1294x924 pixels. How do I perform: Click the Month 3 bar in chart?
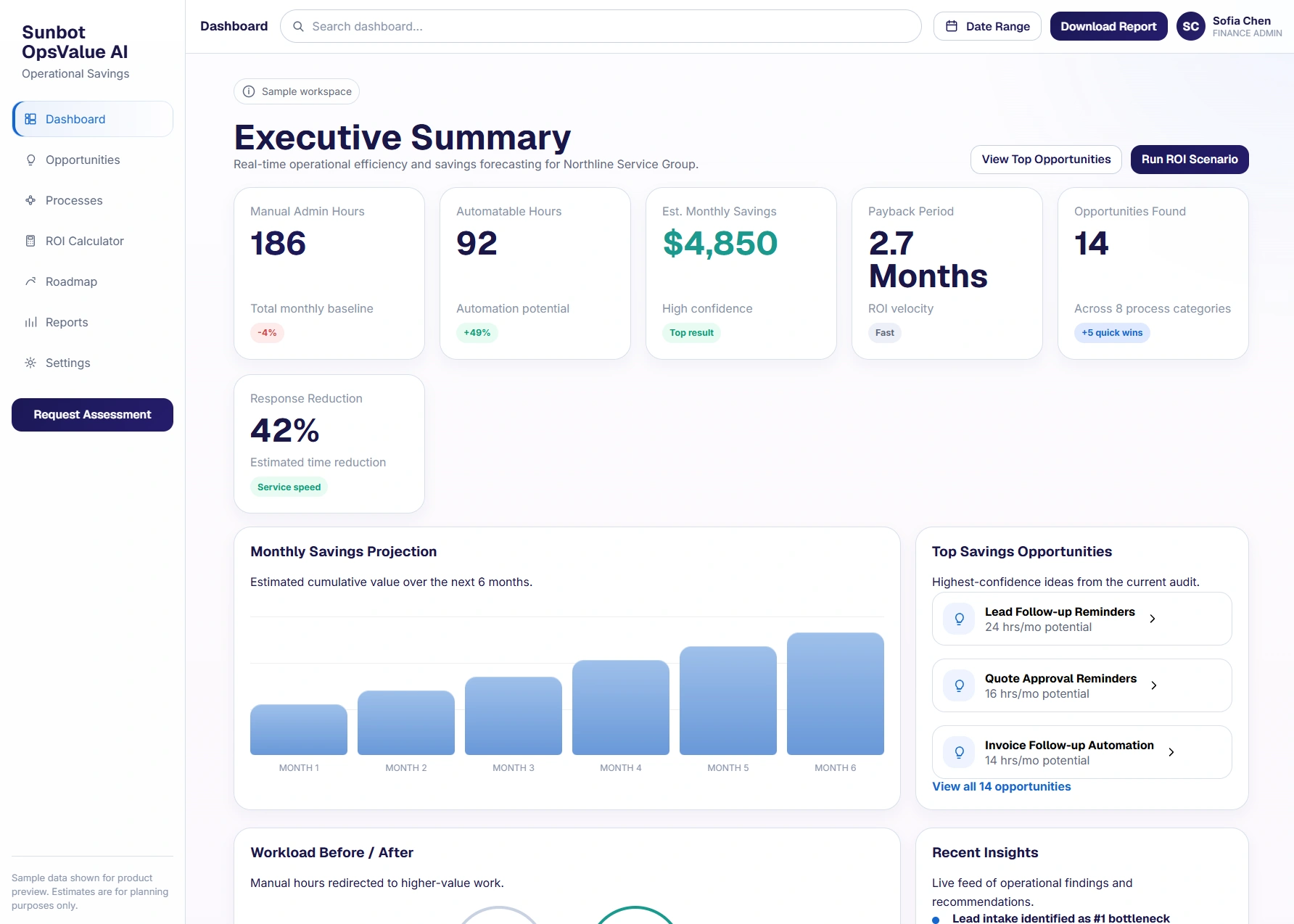coord(514,716)
